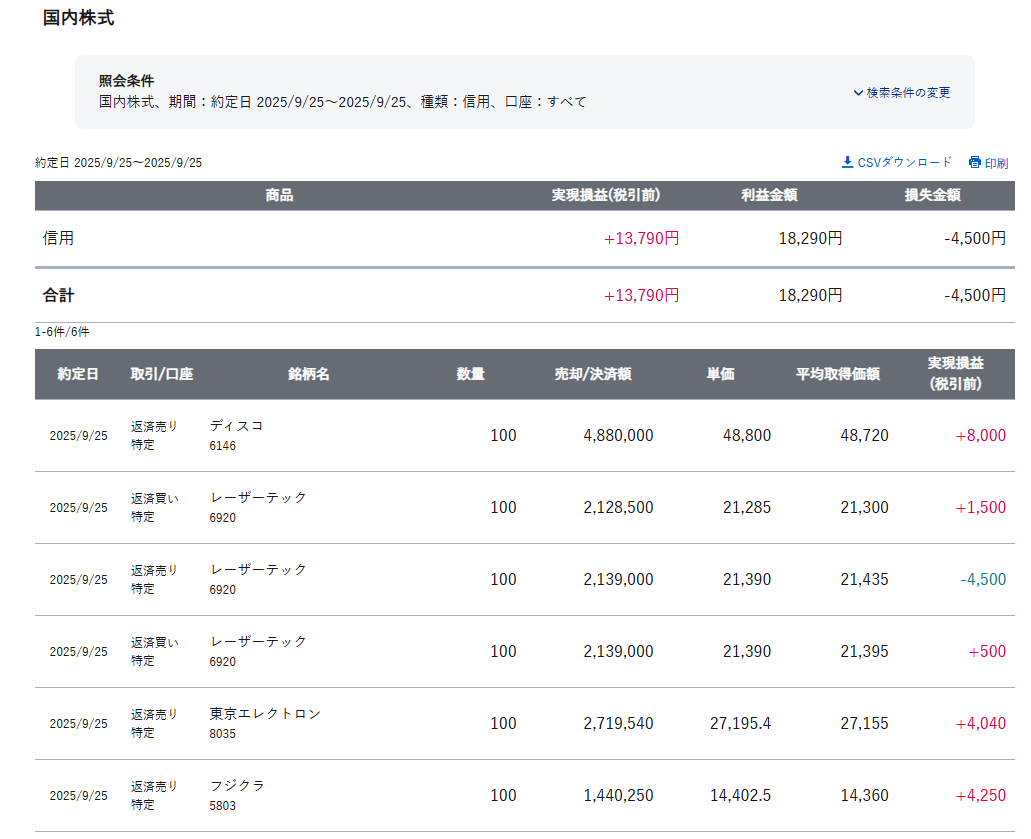The image size is (1031, 839).
Task: Click the 数量 column header
Action: pos(471,374)
